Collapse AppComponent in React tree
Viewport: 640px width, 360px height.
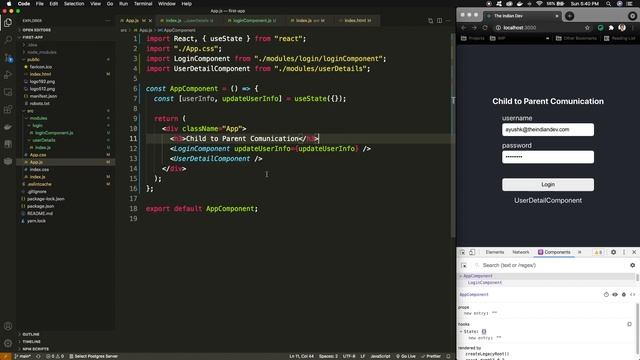461,276
